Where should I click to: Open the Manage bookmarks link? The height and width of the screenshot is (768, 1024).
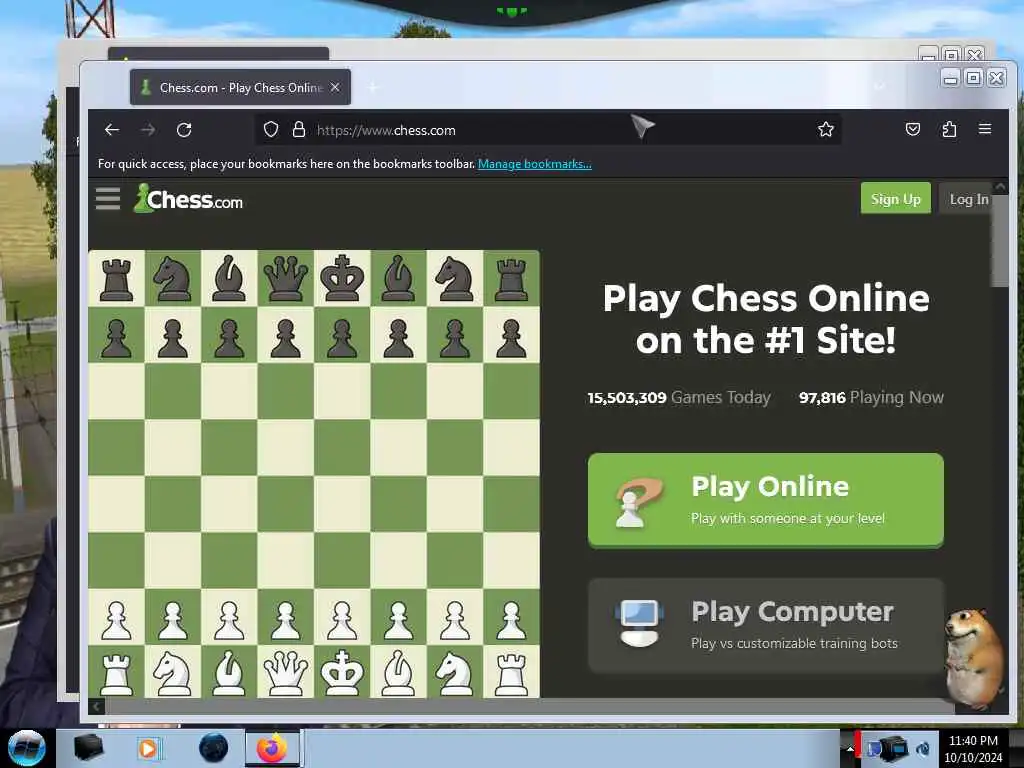(x=535, y=164)
